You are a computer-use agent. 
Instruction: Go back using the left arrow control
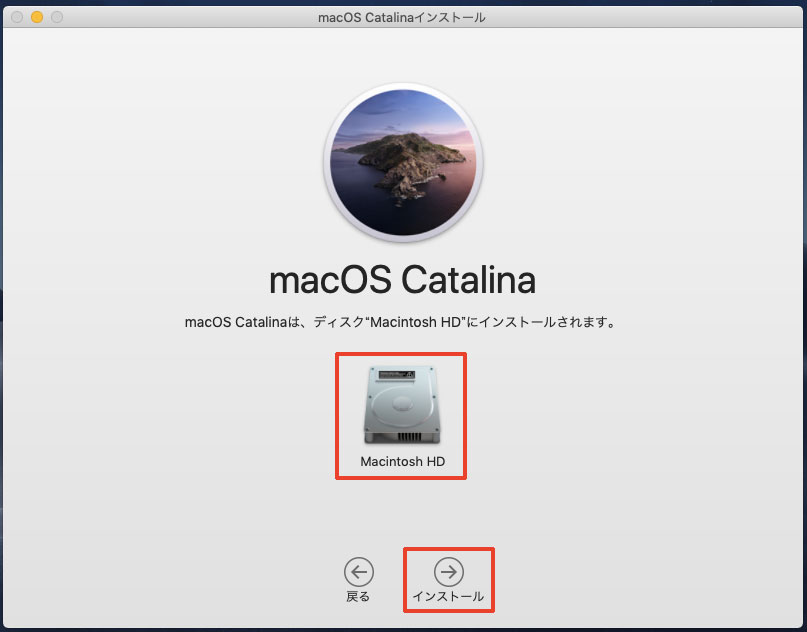click(x=359, y=572)
